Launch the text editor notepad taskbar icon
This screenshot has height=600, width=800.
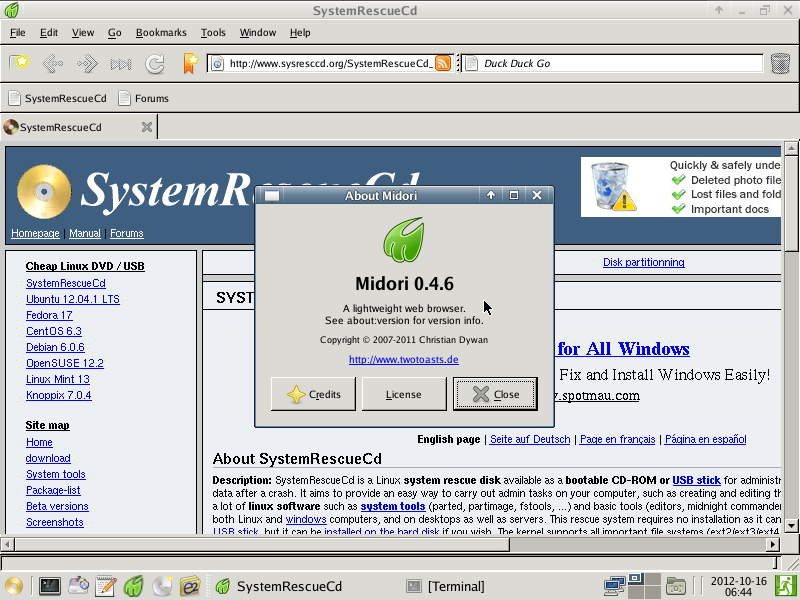click(106, 586)
